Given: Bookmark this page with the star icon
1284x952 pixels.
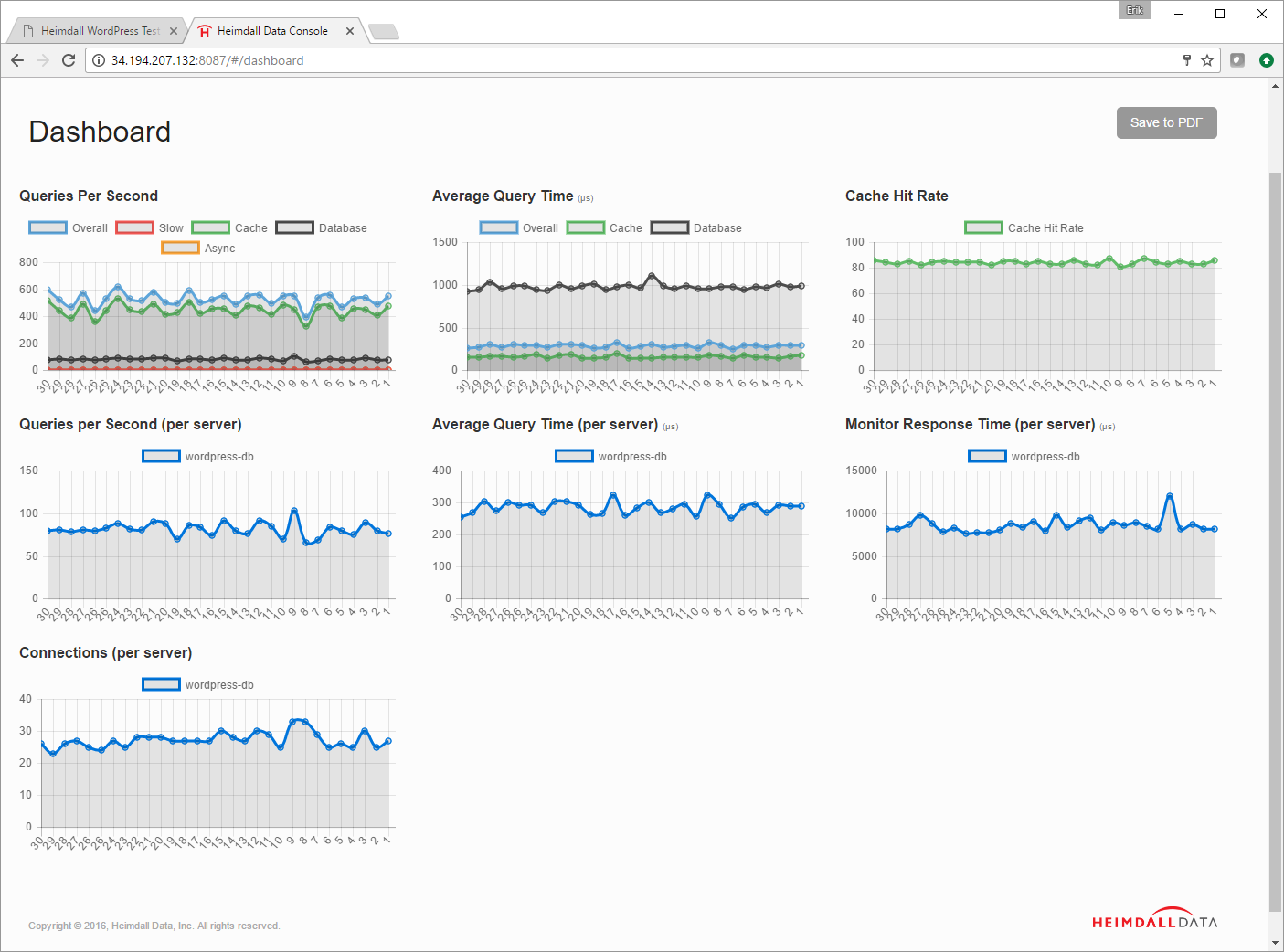Looking at the screenshot, I should (1207, 60).
